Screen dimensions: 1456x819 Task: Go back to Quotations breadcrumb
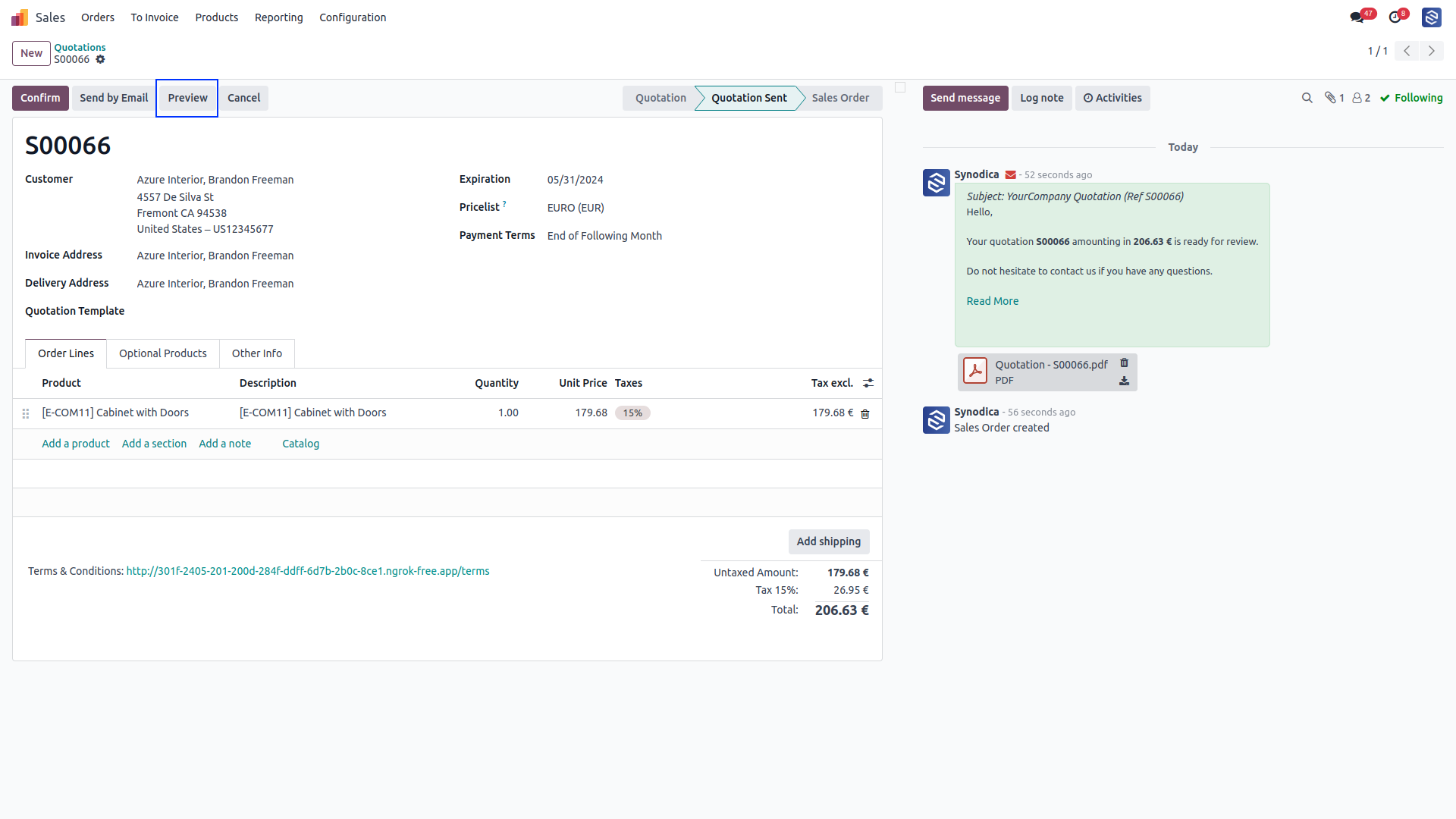(x=80, y=47)
